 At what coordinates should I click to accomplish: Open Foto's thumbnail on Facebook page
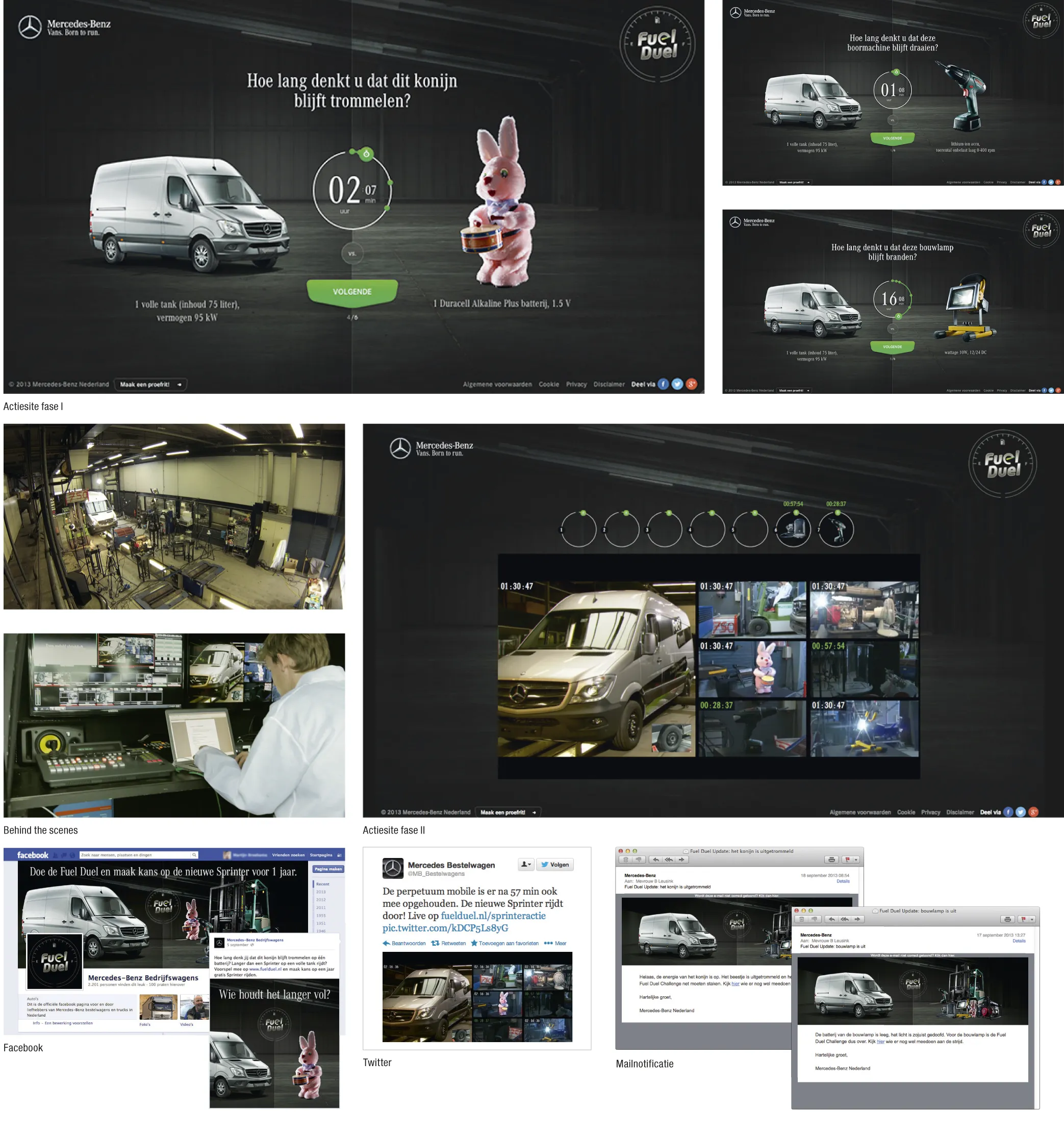pos(159,1007)
